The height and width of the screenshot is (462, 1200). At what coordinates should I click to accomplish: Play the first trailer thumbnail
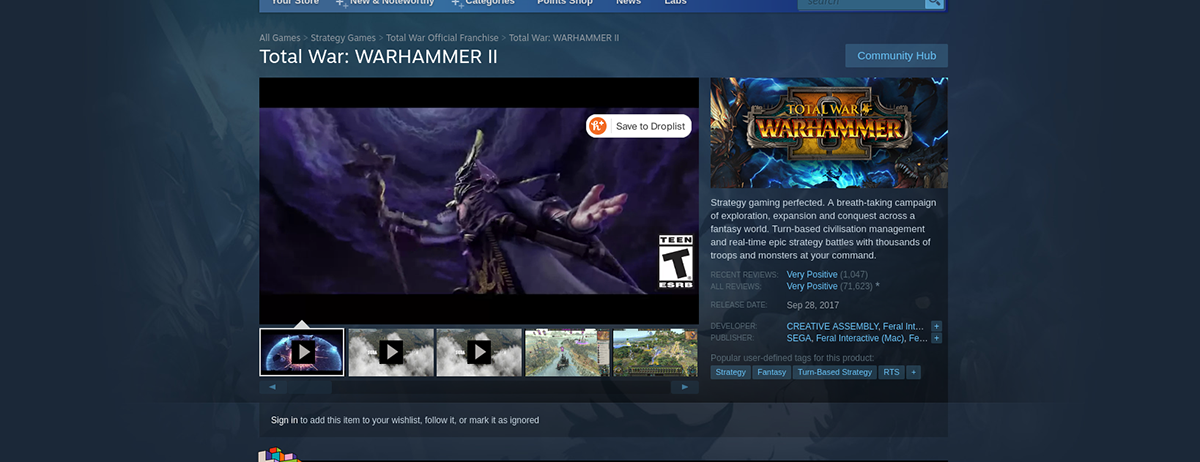click(302, 352)
